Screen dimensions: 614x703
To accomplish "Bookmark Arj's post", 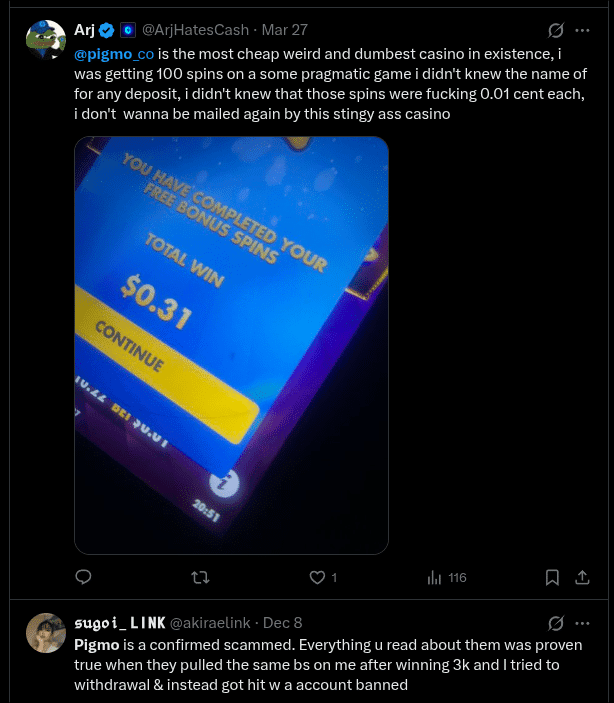I will 552,577.
